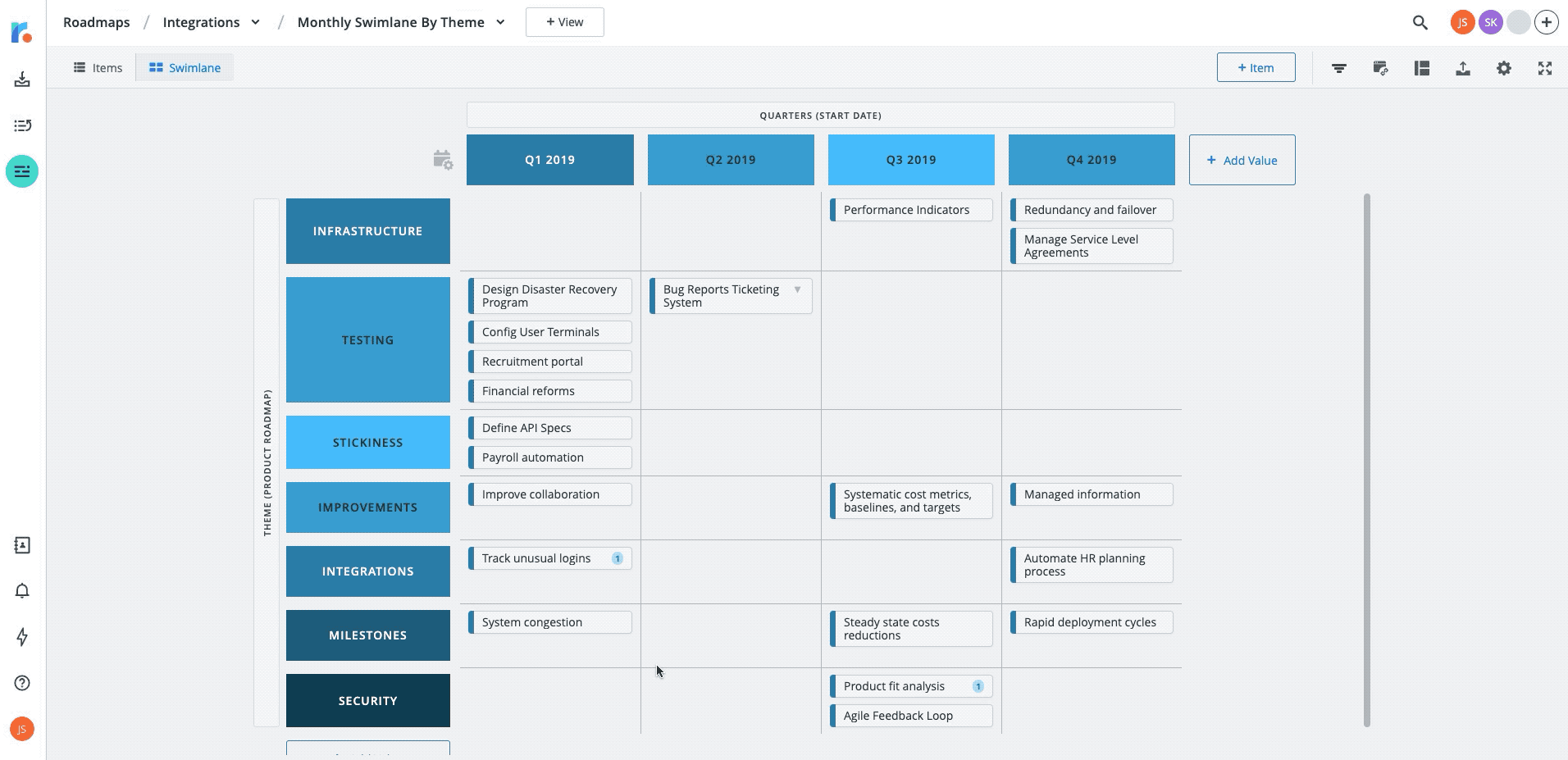
Task: Click the JS user avatar in header
Action: click(x=1462, y=22)
